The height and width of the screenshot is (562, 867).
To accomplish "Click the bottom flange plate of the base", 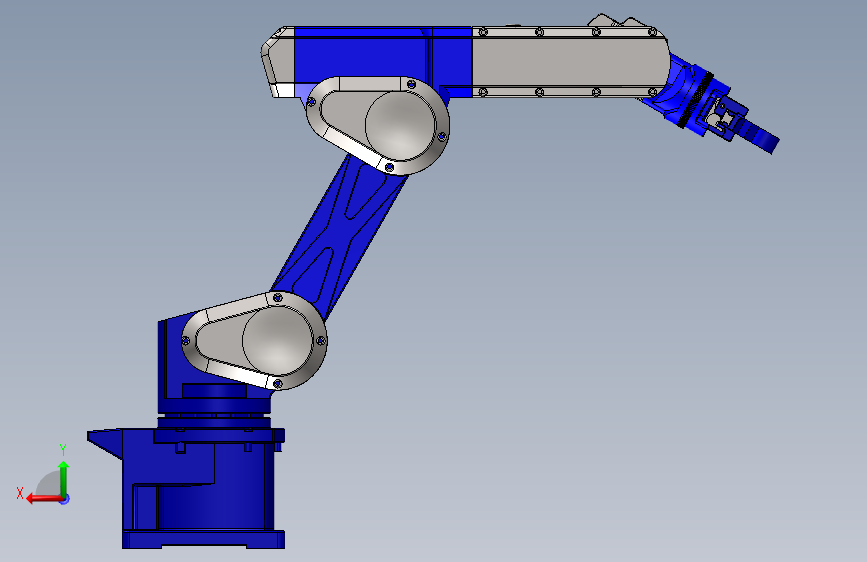I will click(x=203, y=539).
